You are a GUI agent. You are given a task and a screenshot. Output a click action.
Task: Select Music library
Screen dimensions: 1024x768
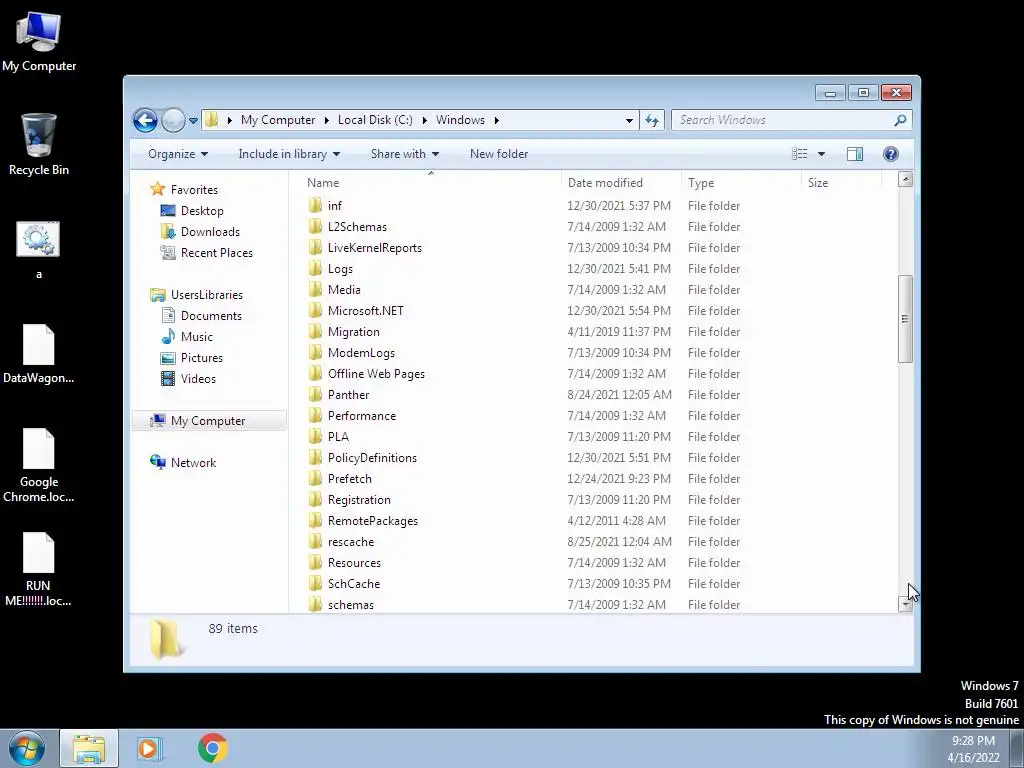pos(197,337)
